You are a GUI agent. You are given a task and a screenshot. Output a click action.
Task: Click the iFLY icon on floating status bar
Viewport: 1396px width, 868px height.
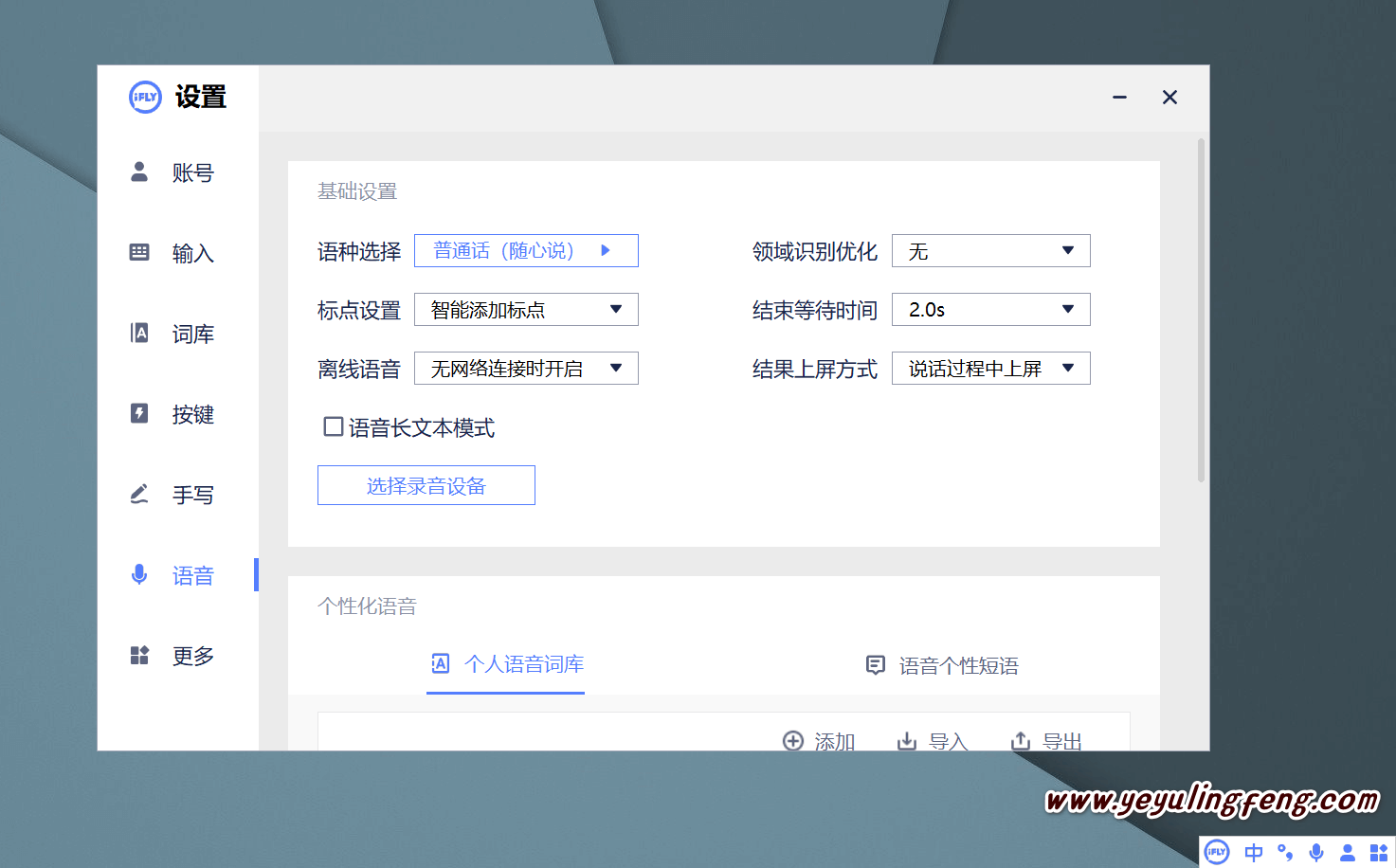click(x=1217, y=852)
